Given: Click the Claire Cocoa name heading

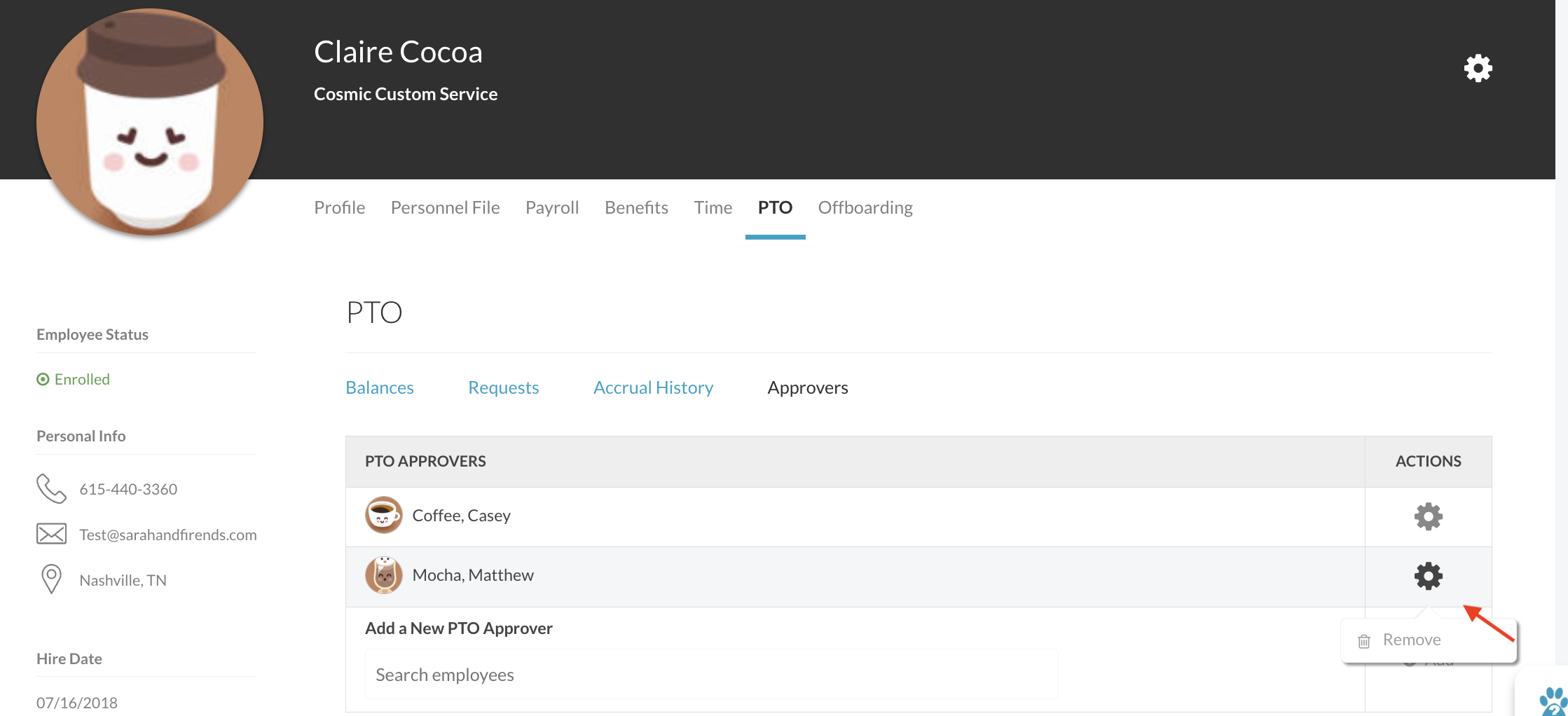Looking at the screenshot, I should coord(398,52).
